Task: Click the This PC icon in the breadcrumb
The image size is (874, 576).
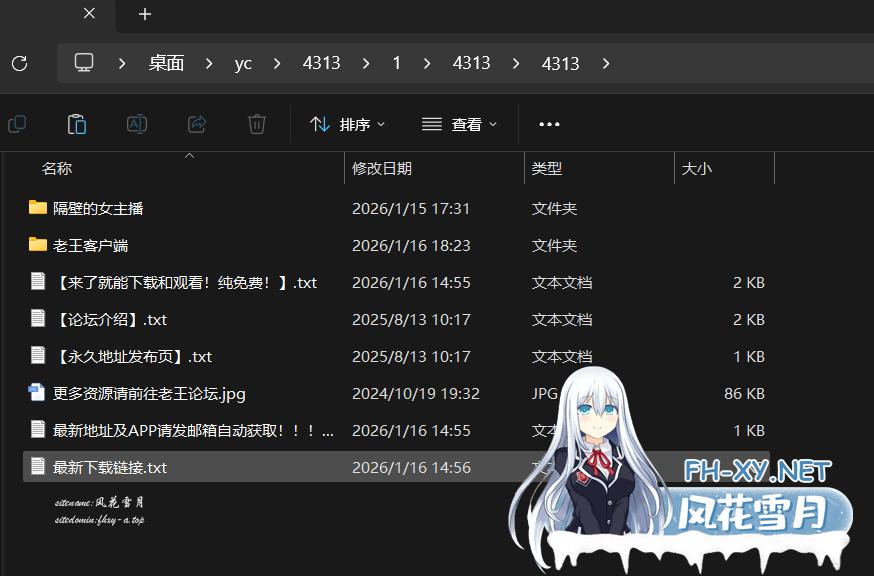Action: tap(84, 62)
